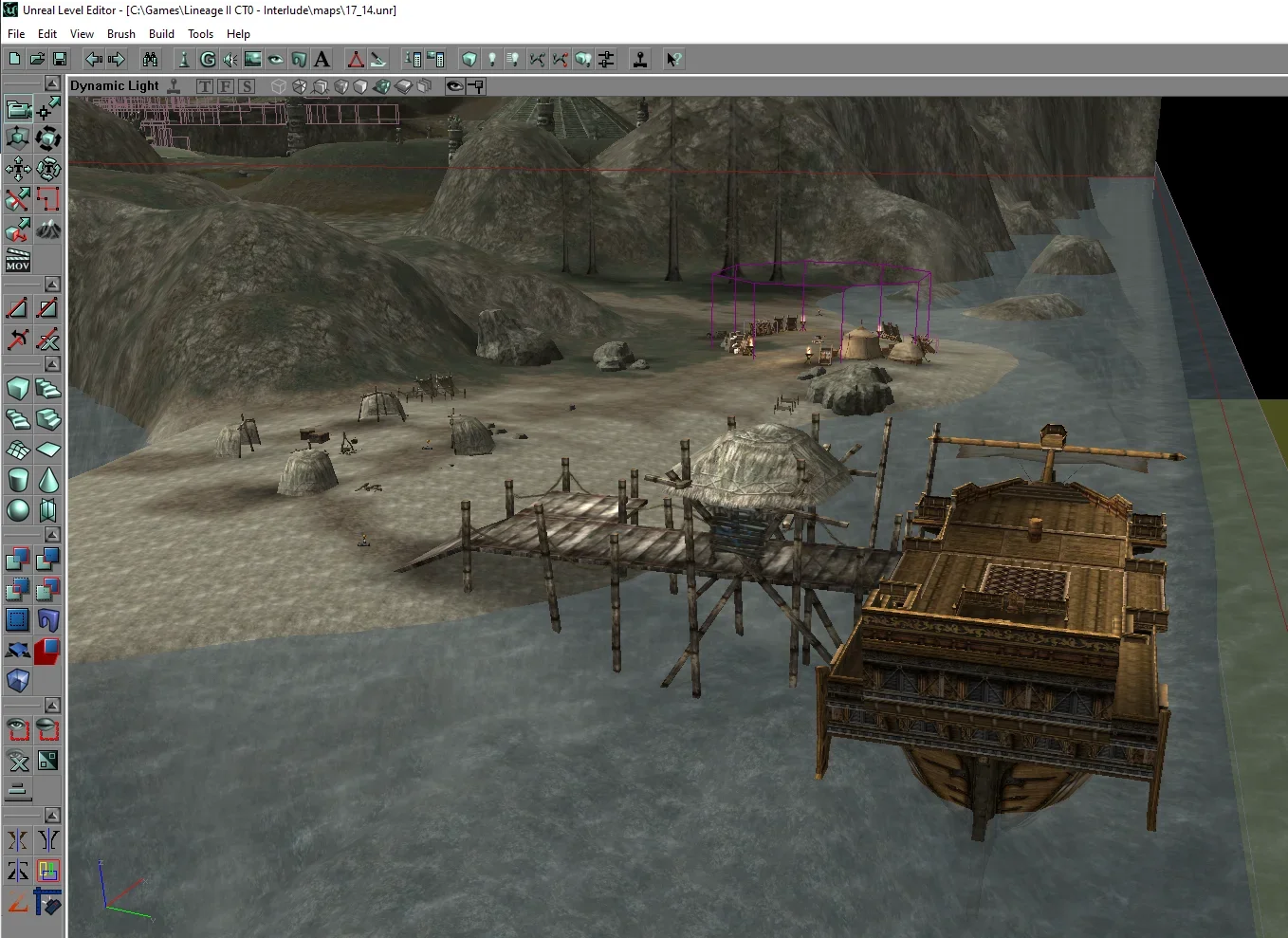
Task: Open Surface Properties toolbar icon
Action: 435,59
